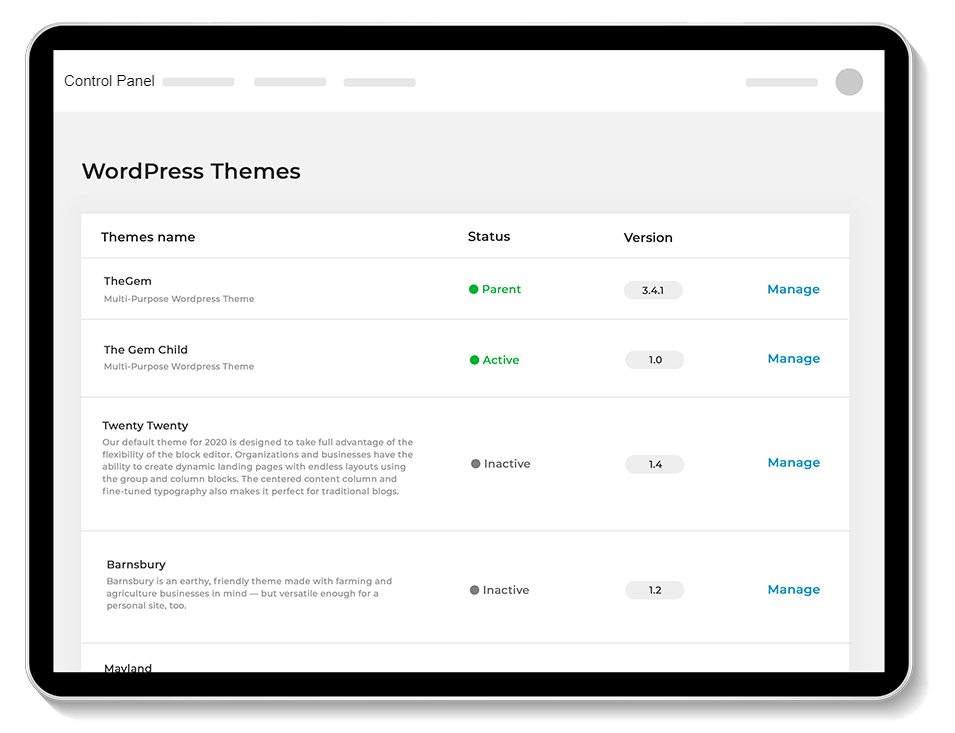The image size is (955, 733).
Task: Click the placeholder bar beside avatar
Action: [x=781, y=83]
